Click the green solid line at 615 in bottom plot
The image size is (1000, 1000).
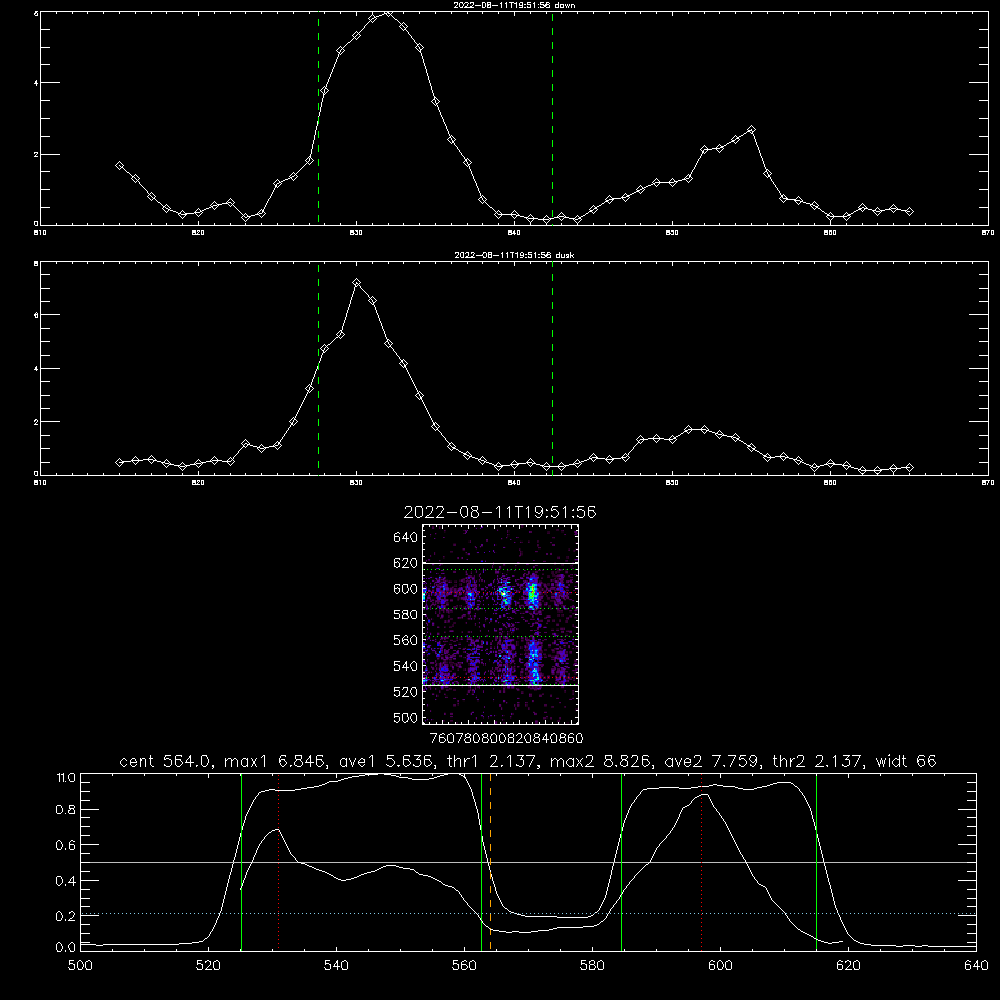[x=816, y=862]
